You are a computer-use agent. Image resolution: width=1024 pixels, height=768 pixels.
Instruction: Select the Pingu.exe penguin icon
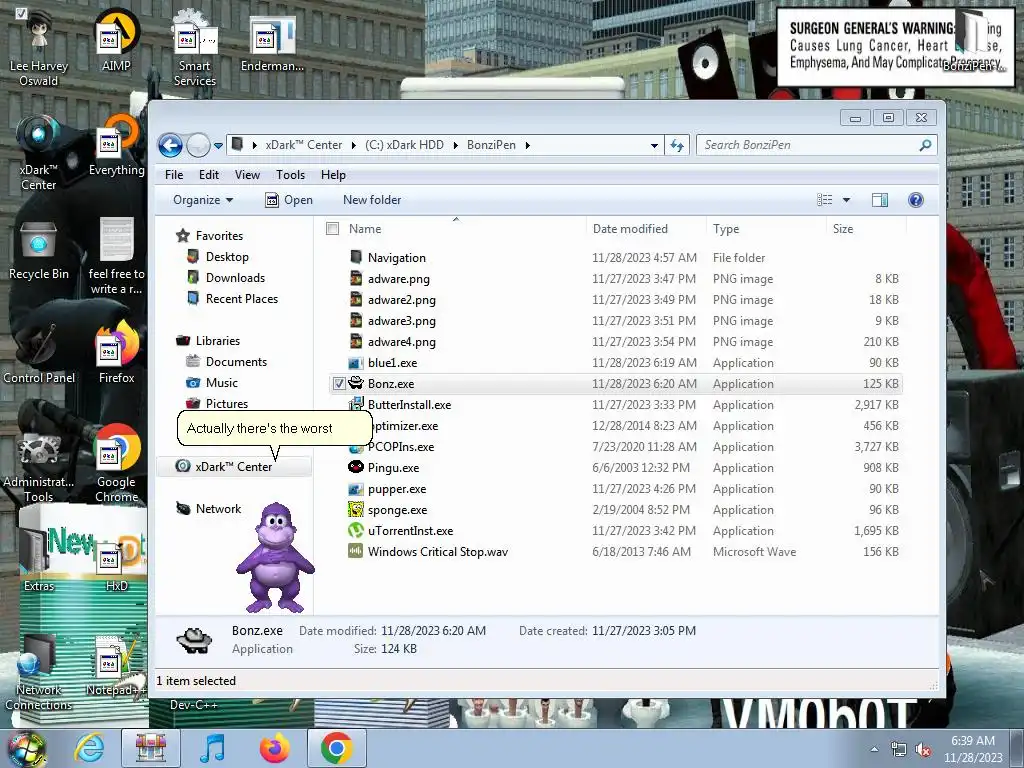pos(355,468)
